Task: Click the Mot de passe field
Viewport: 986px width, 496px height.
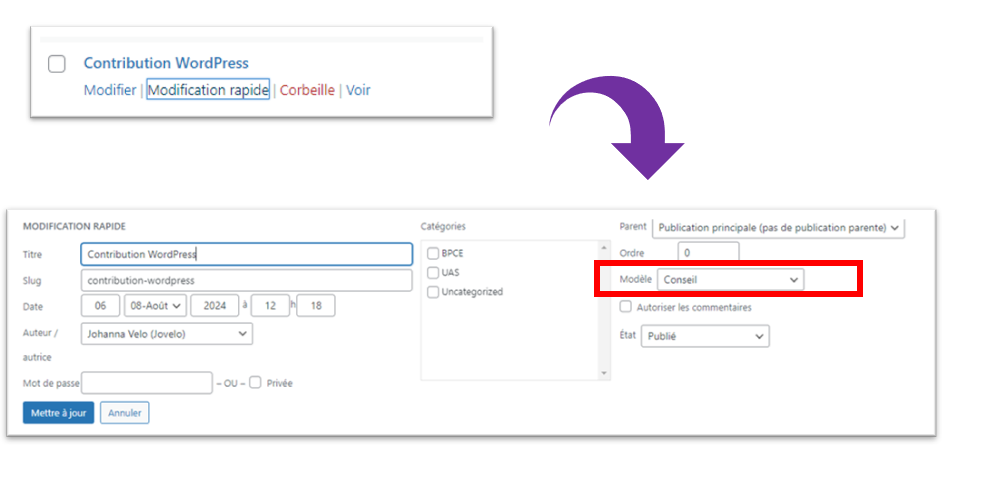Action: (x=146, y=383)
